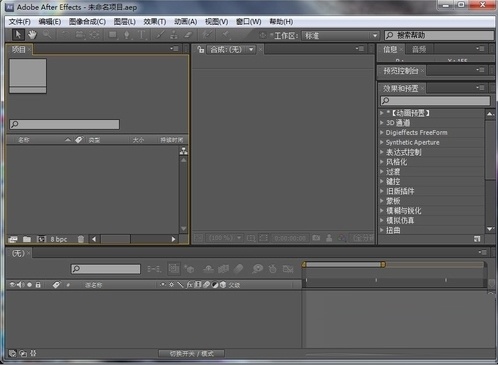Screen dimensions: 498x365
Task: Expand the 模糊与锐化 effects category
Action: pos(382,210)
